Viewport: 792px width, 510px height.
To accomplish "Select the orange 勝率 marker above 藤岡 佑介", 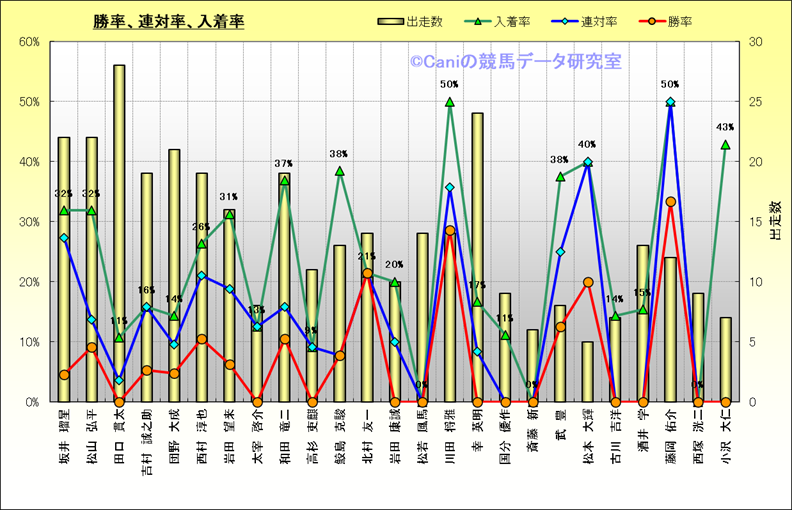I will coord(670,202).
